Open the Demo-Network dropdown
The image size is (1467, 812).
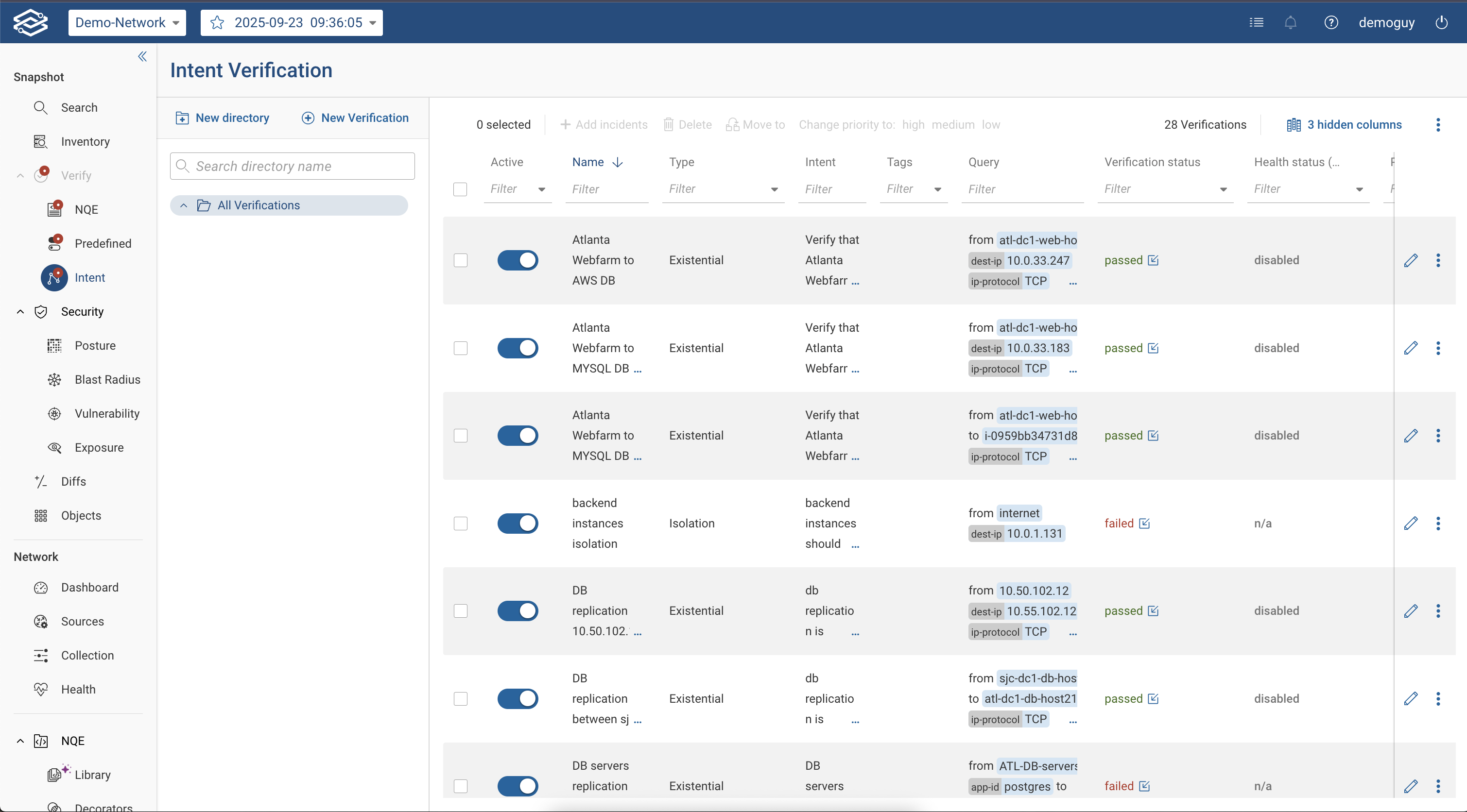click(x=127, y=23)
